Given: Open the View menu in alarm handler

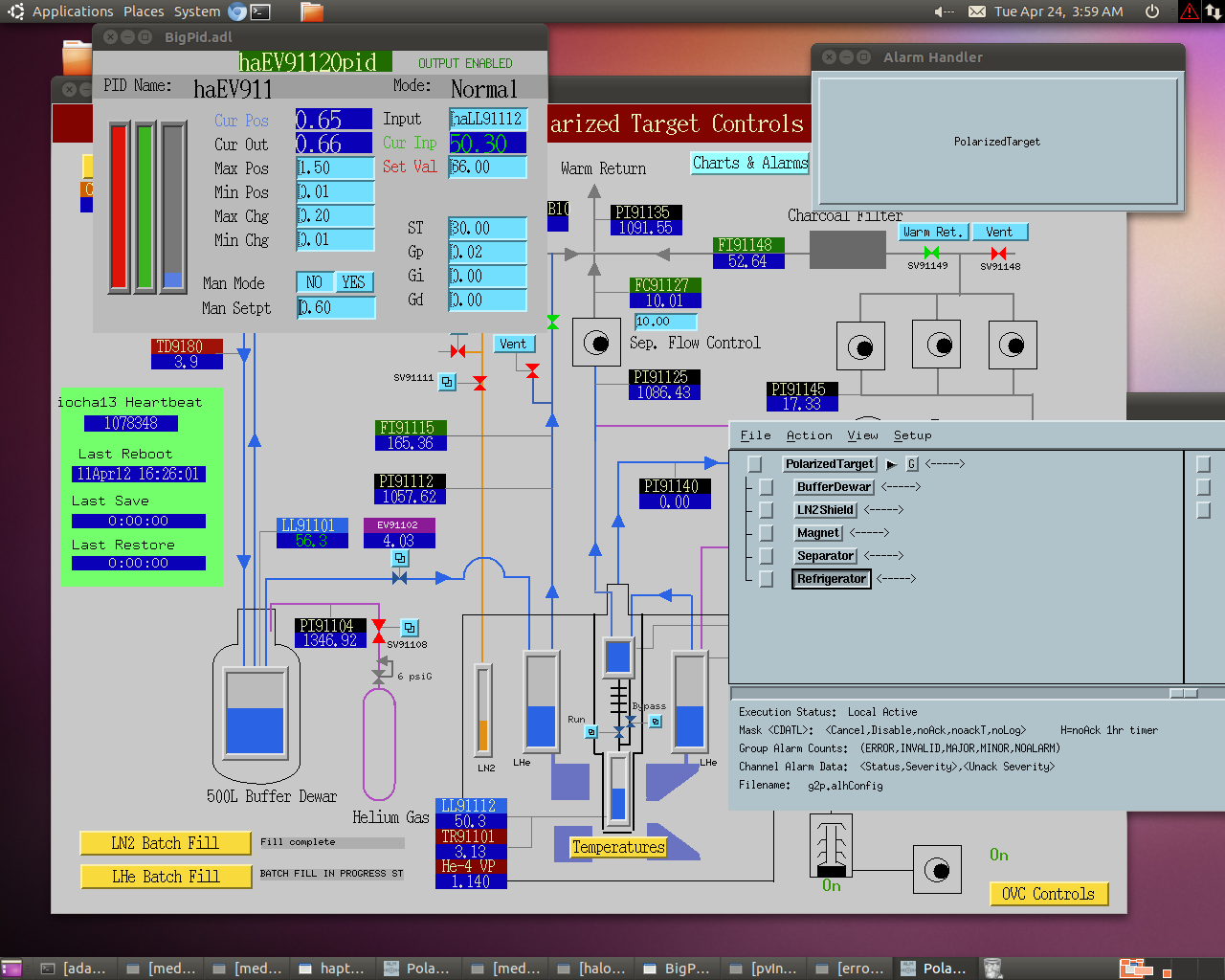Looking at the screenshot, I should click(862, 435).
